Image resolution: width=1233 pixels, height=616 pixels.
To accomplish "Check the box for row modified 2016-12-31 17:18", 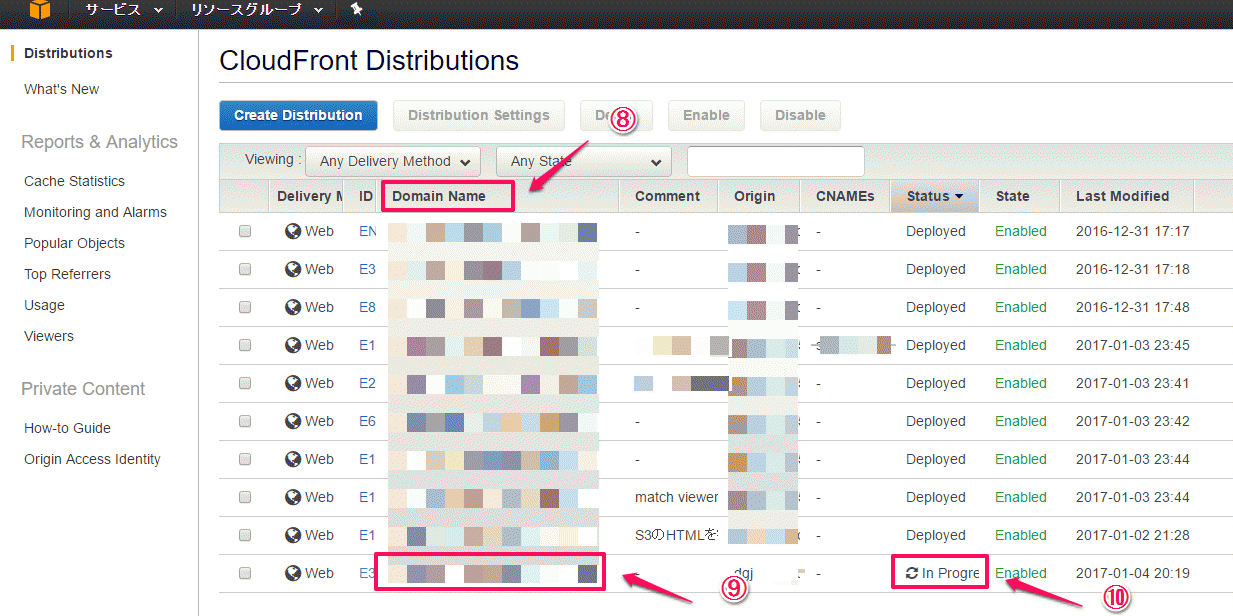I will pyautogui.click(x=245, y=269).
